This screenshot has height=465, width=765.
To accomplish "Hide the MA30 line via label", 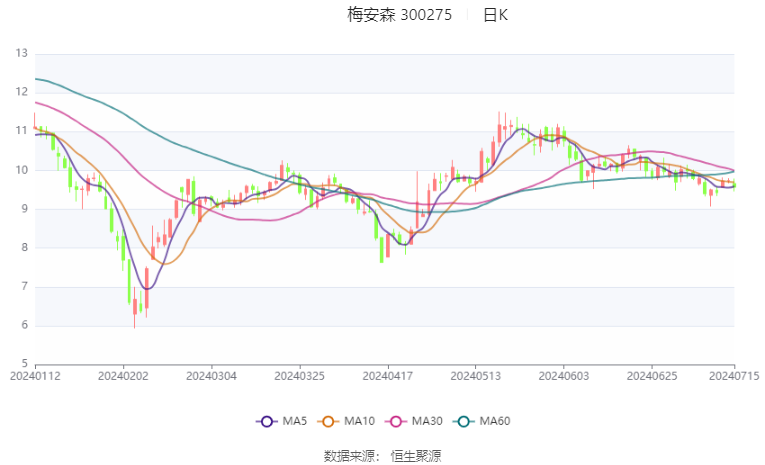I will (x=427, y=421).
